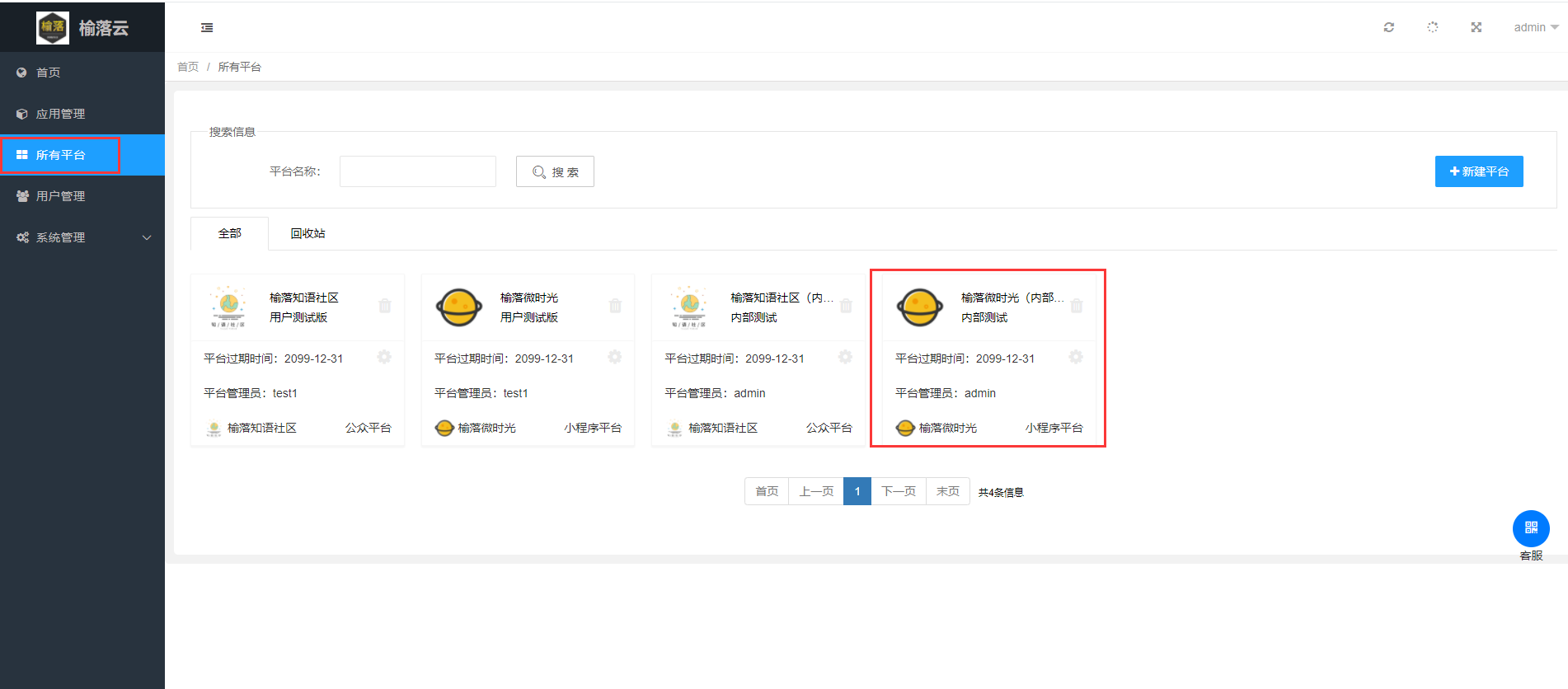Image resolution: width=1568 pixels, height=689 pixels.
Task: Click the 应用管理 cube icon in sidebar
Action: (22, 114)
